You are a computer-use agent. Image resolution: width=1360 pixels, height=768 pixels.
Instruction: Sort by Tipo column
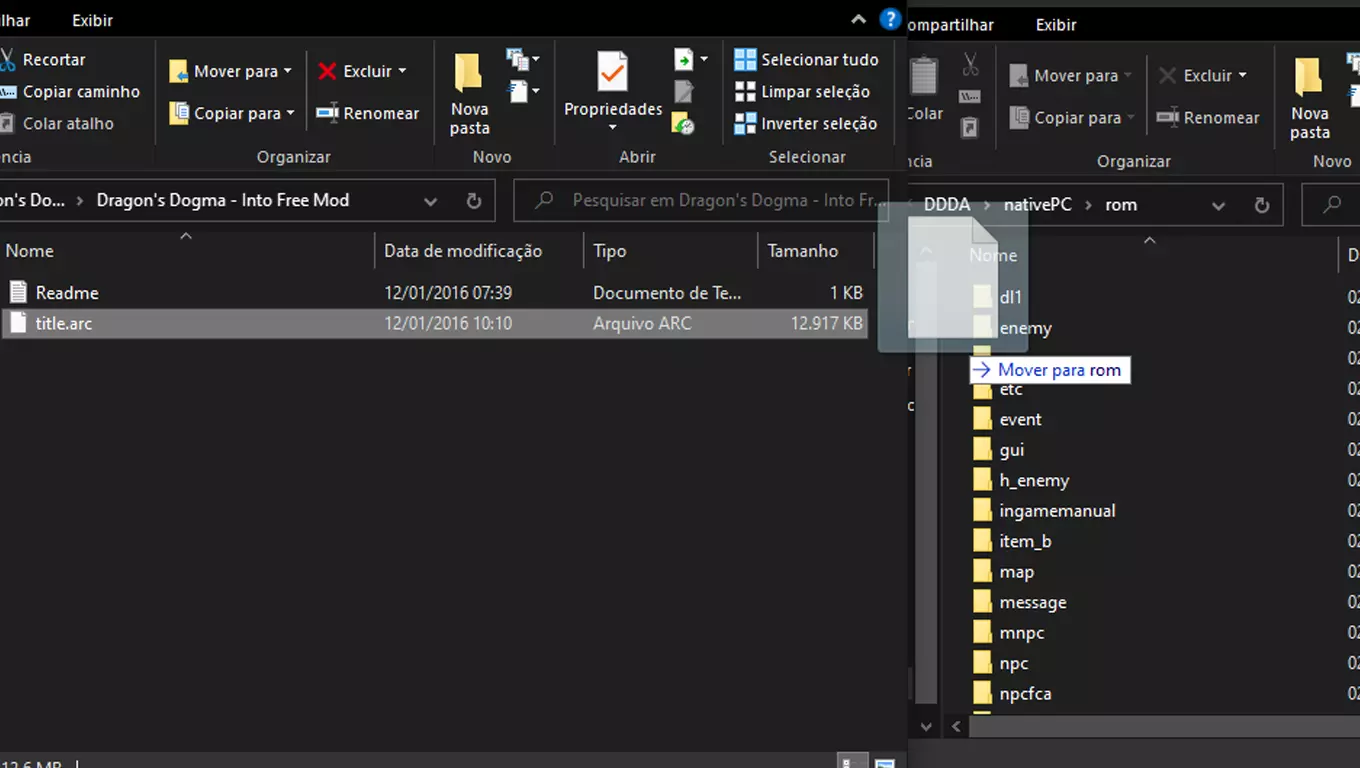pos(670,251)
